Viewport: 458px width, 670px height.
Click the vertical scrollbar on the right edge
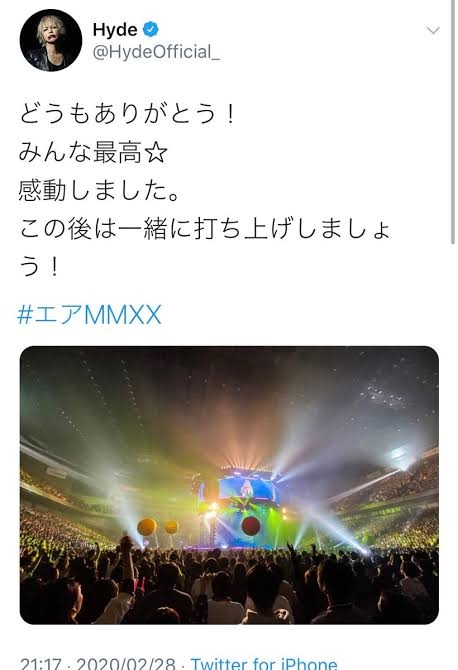(453, 122)
